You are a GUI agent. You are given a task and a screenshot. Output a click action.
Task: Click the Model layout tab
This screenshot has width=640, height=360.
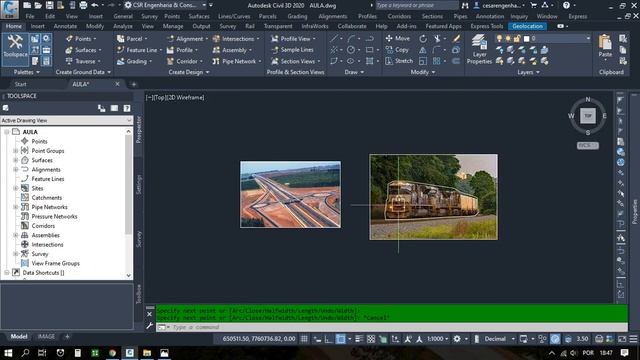pyautogui.click(x=19, y=337)
